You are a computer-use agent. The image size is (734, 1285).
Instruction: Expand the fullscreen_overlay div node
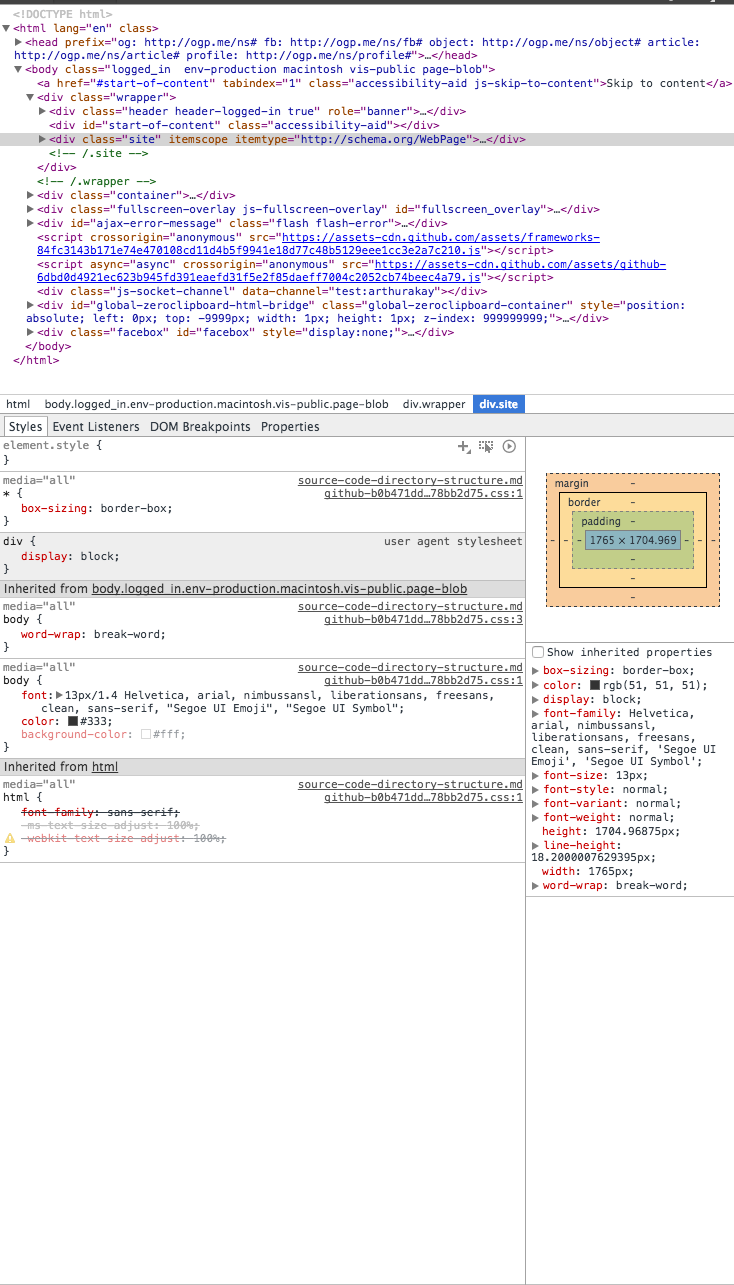[30, 210]
